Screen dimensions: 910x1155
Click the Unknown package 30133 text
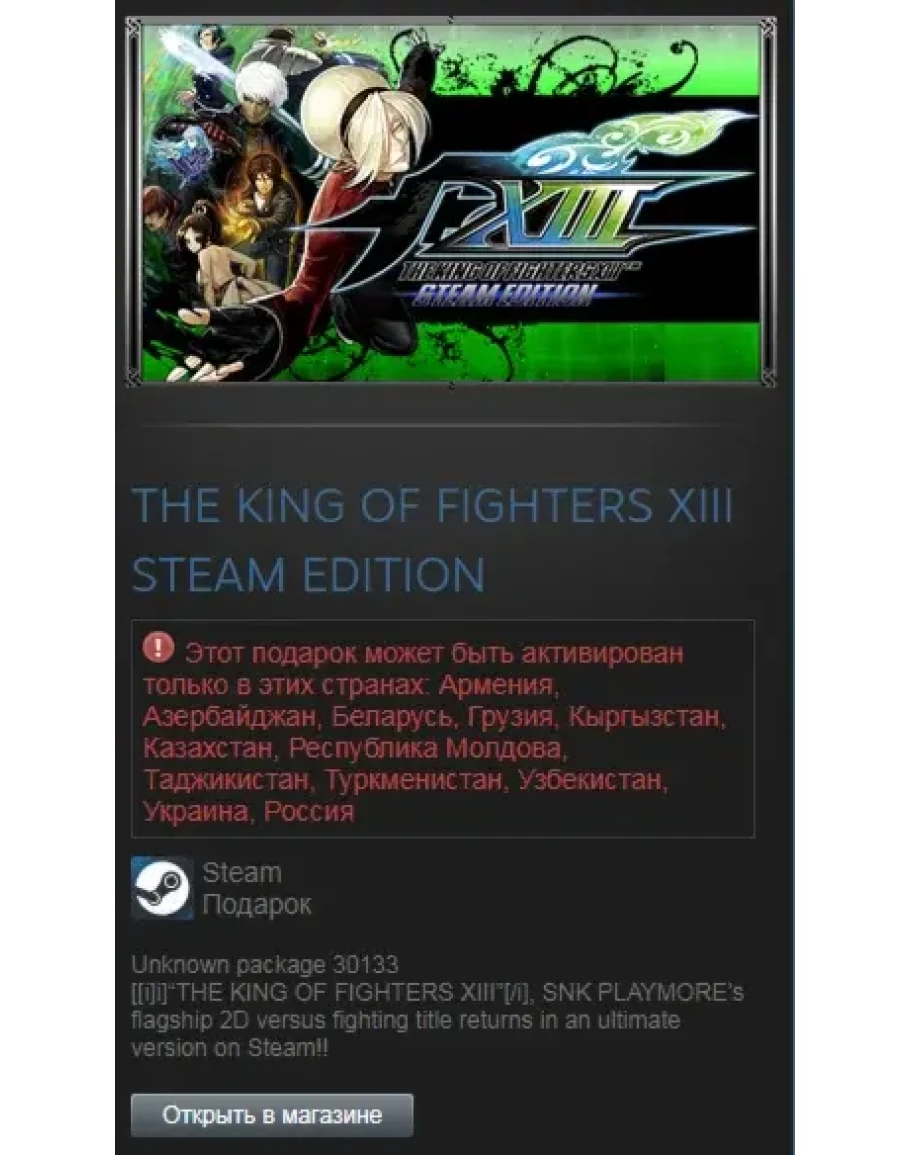pos(265,964)
